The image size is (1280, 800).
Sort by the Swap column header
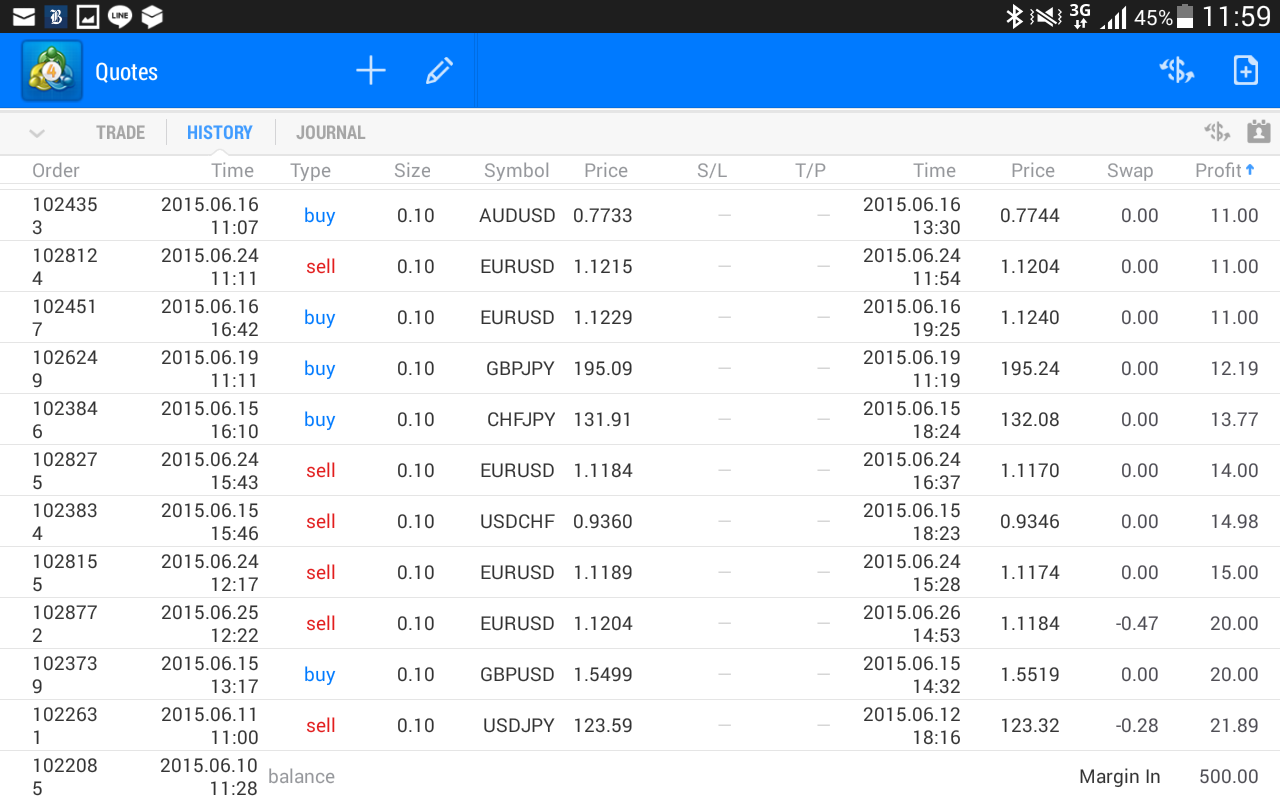[x=1130, y=171]
